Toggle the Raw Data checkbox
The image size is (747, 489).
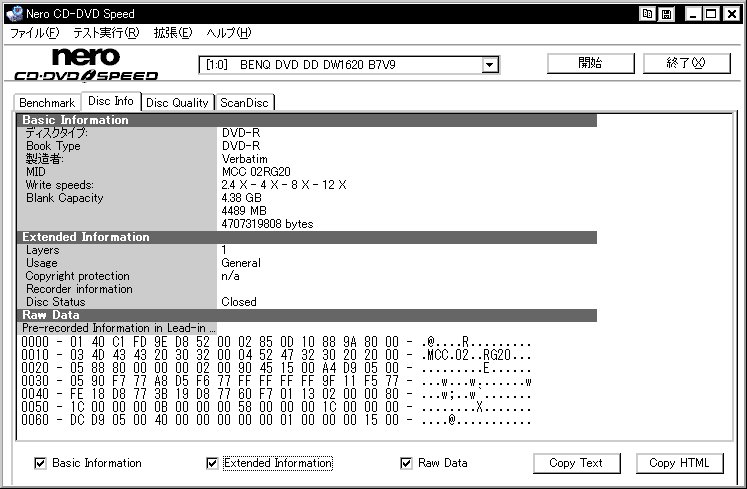406,463
